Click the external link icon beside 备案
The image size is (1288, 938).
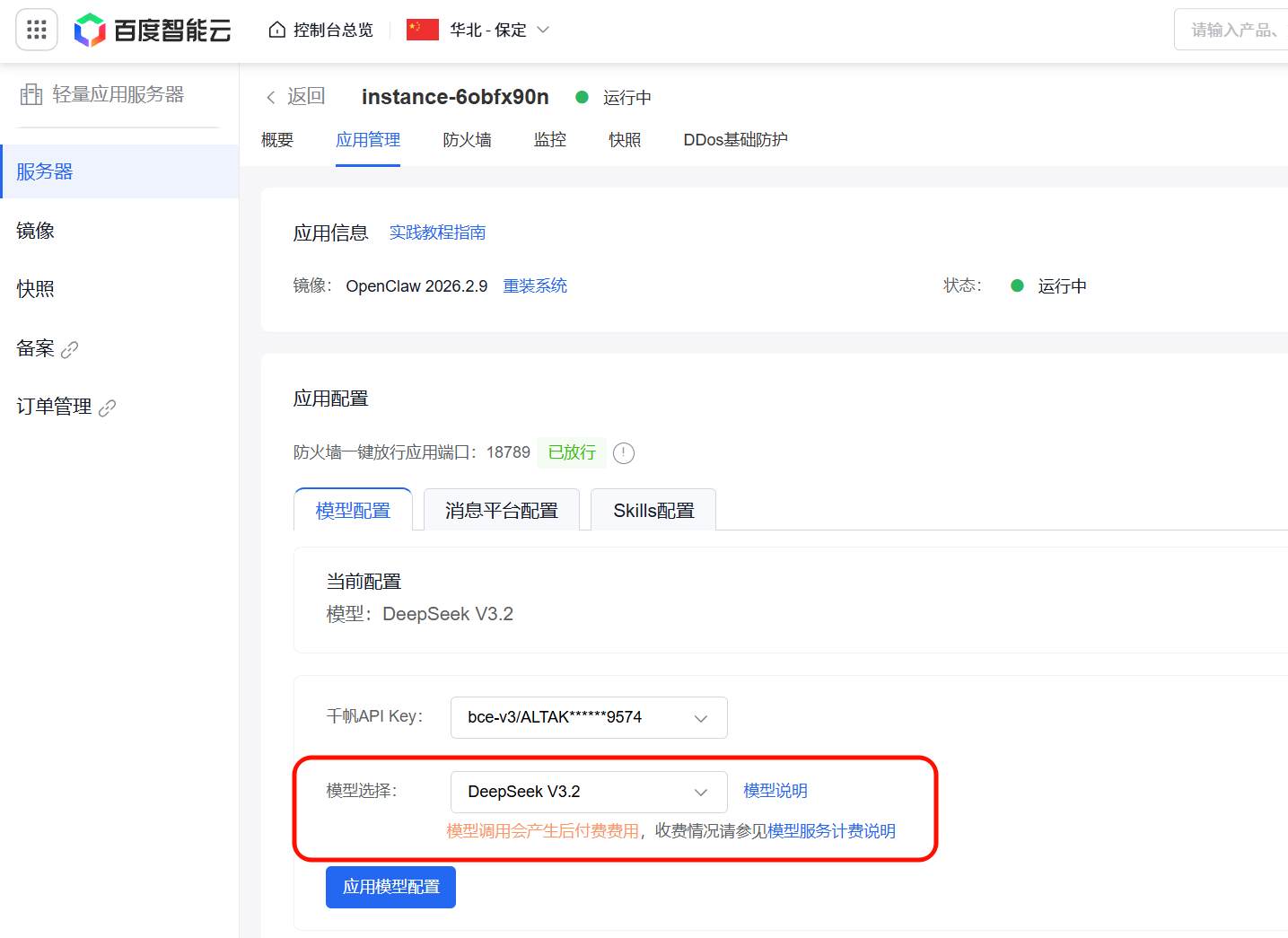pyautogui.click(x=70, y=349)
